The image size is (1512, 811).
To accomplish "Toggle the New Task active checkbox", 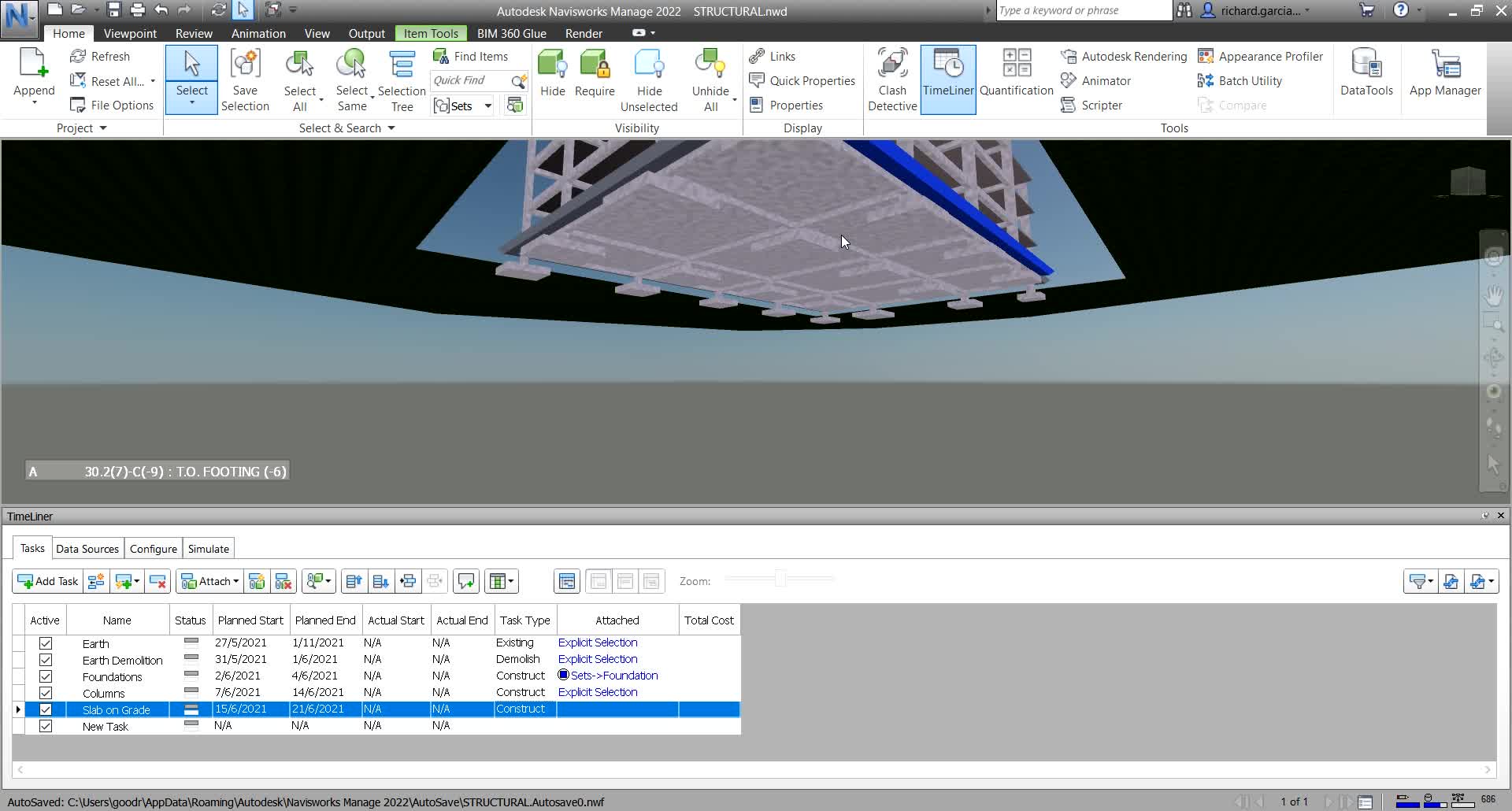I will click(x=46, y=726).
